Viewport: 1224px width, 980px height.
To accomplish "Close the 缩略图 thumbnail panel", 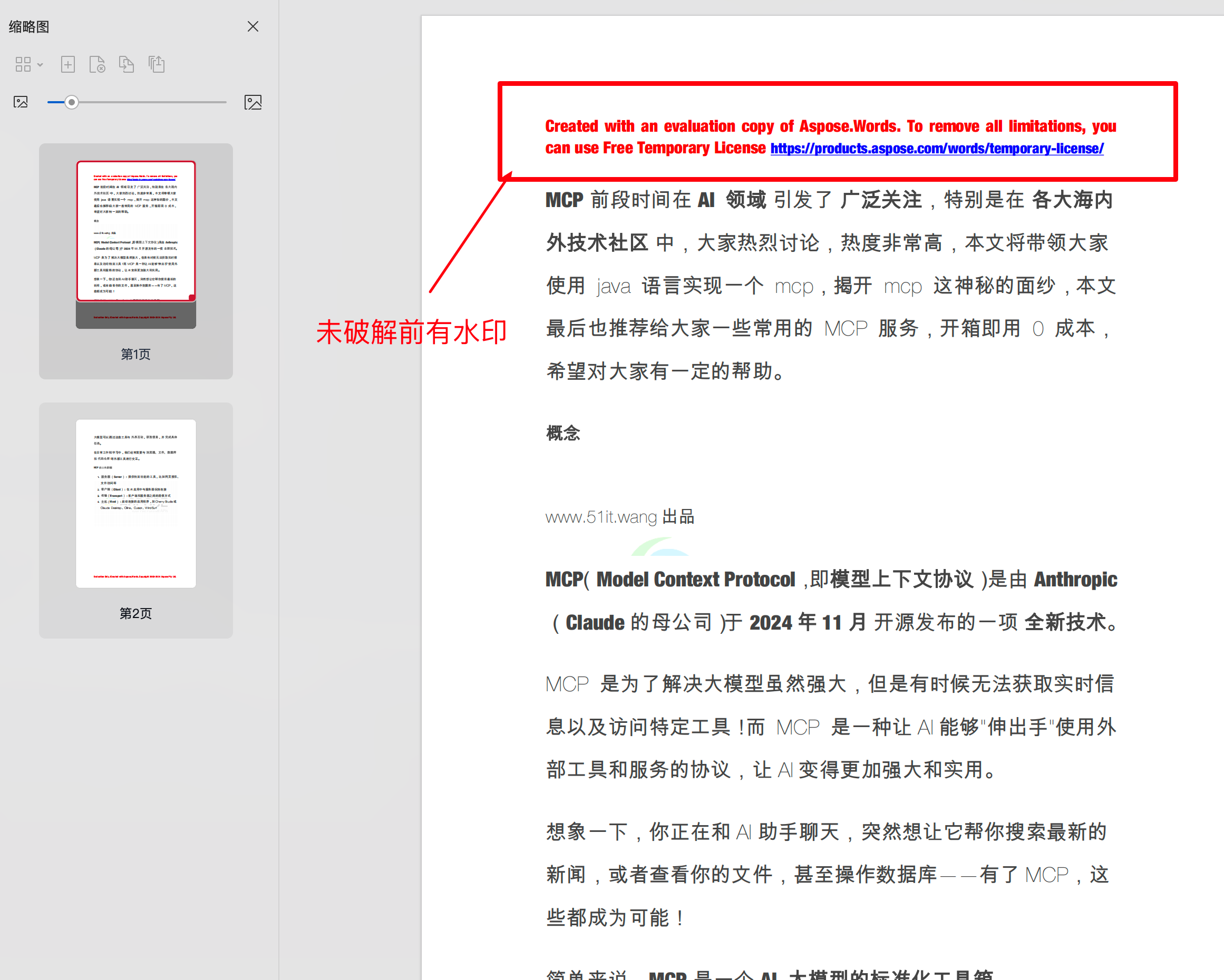I will click(x=252, y=27).
